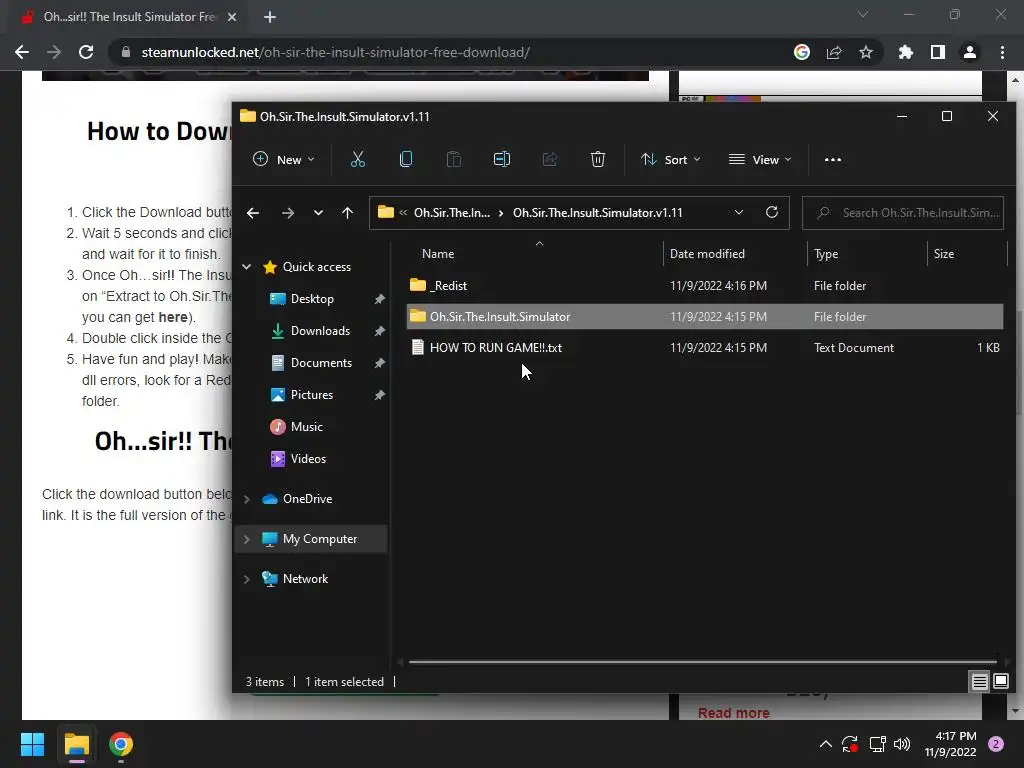Share this page from address bar

[x=834, y=52]
